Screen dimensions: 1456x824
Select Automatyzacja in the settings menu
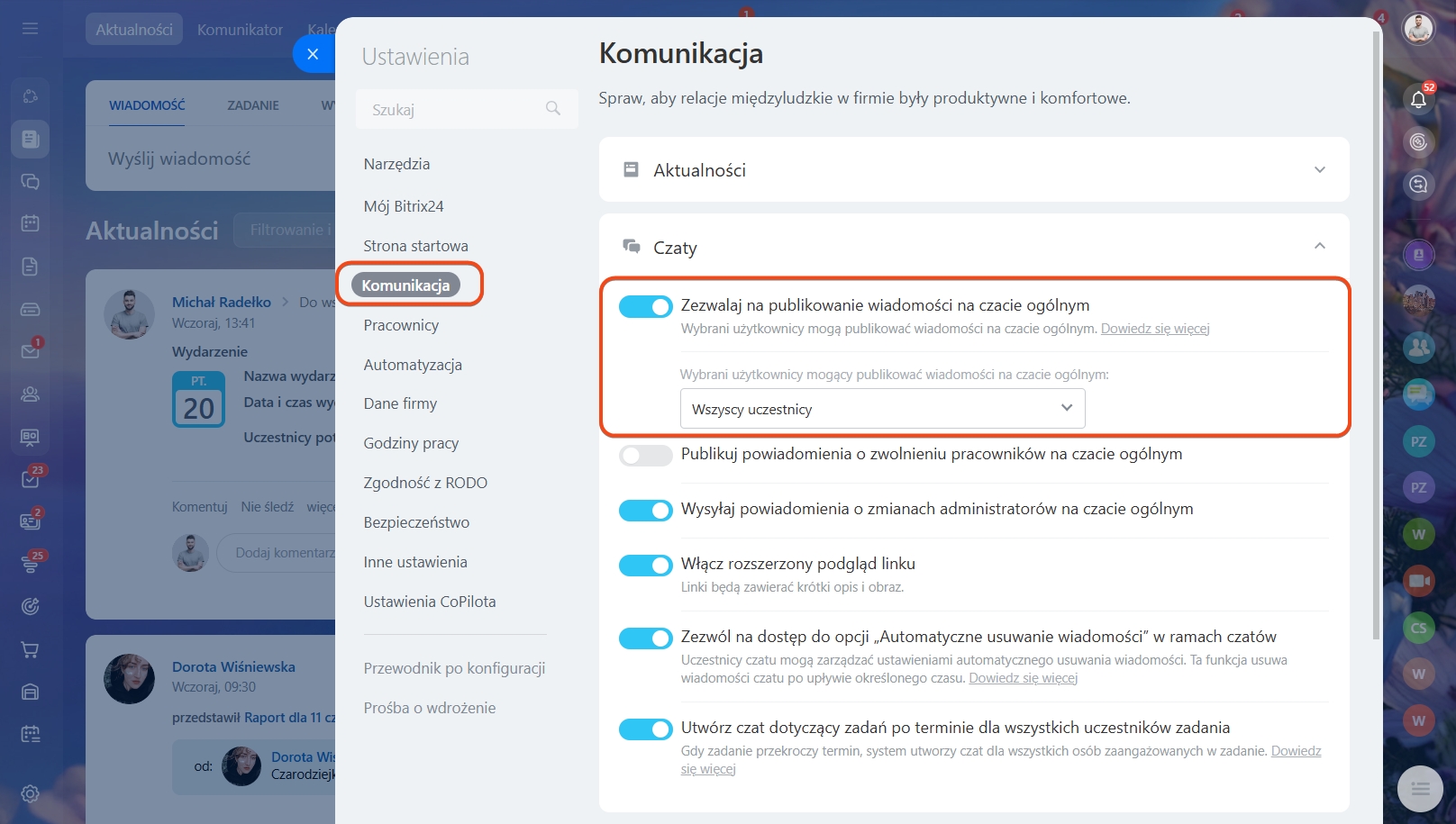[413, 365]
